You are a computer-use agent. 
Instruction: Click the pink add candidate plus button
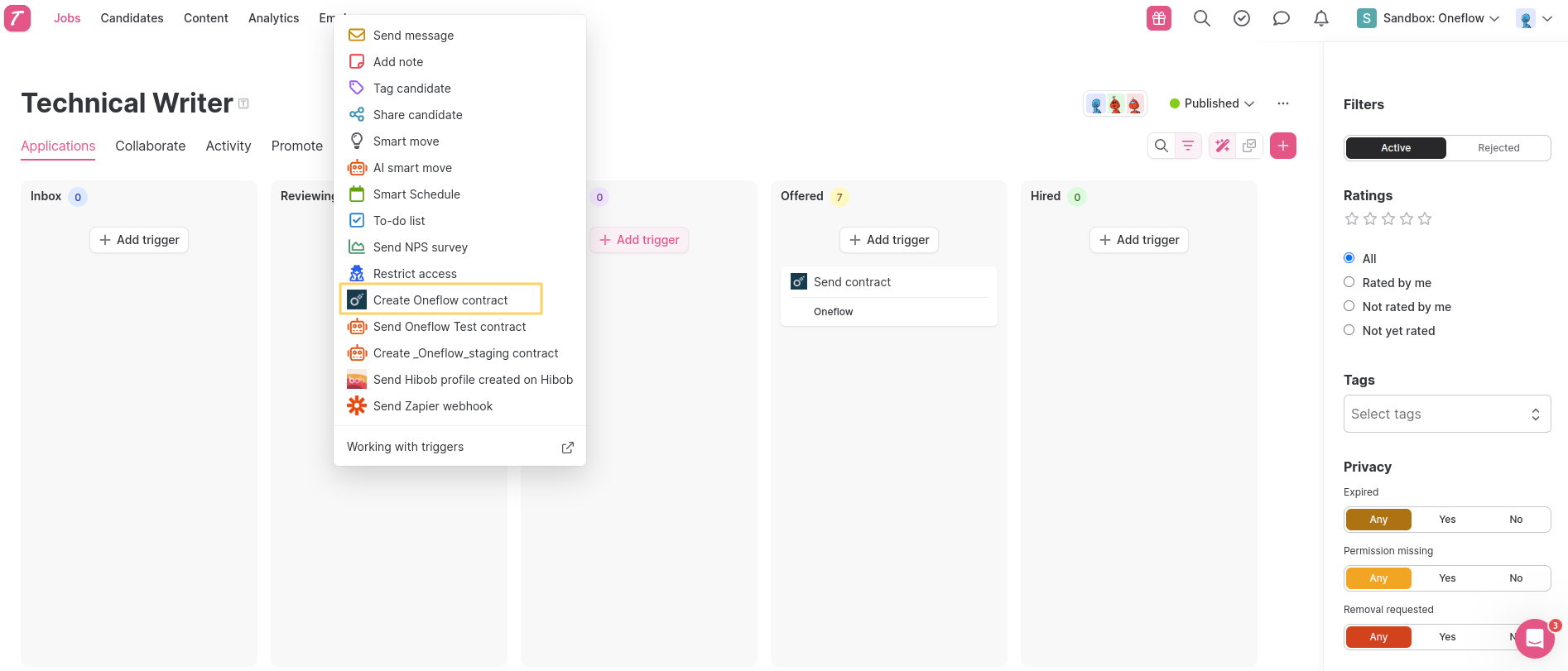(x=1283, y=146)
